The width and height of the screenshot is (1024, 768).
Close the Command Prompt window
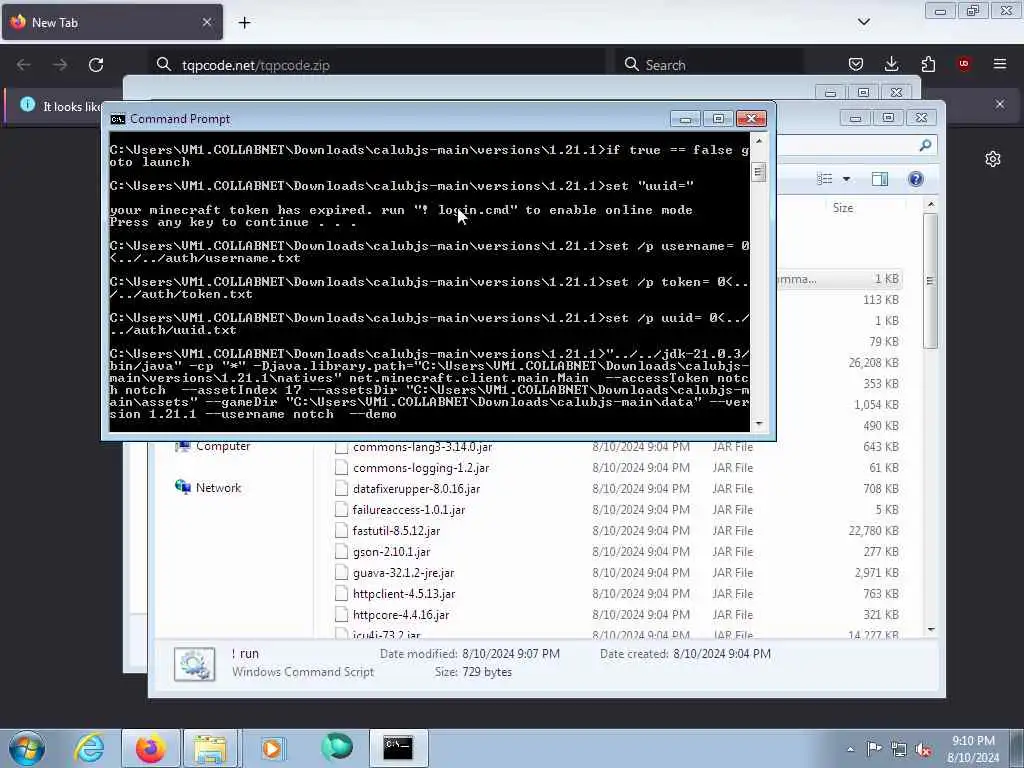[x=751, y=118]
